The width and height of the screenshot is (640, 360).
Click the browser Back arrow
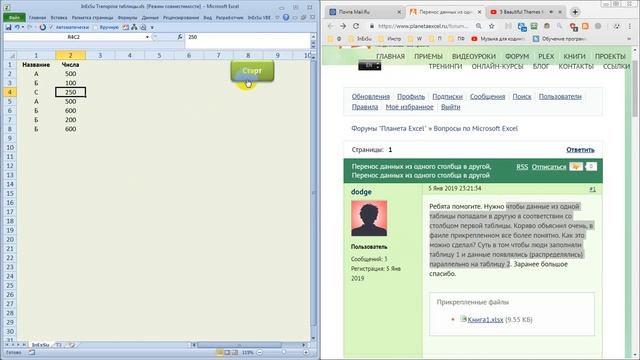[x=330, y=26]
